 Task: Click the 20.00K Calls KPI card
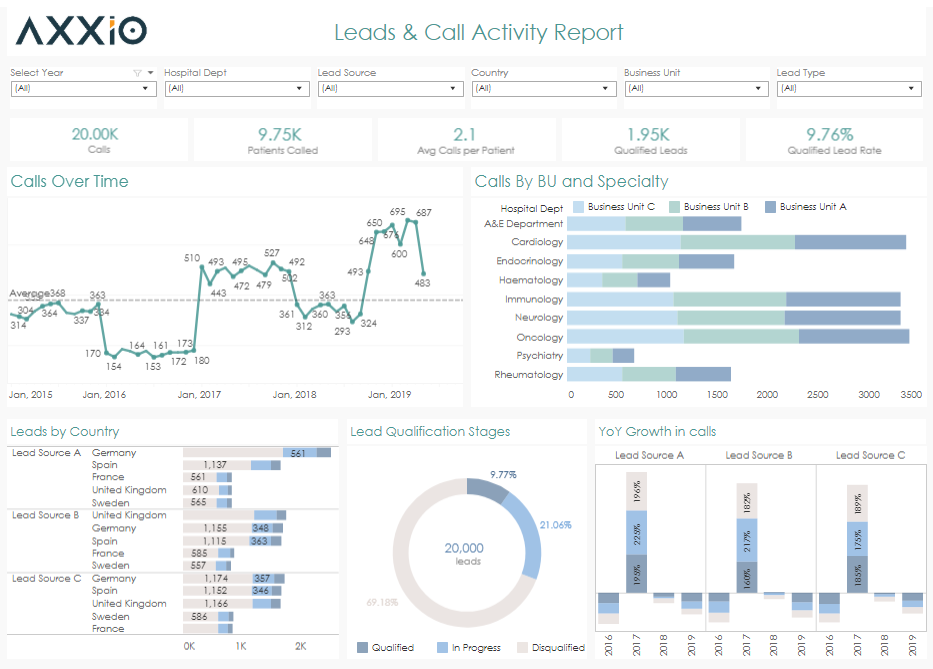coord(99,140)
